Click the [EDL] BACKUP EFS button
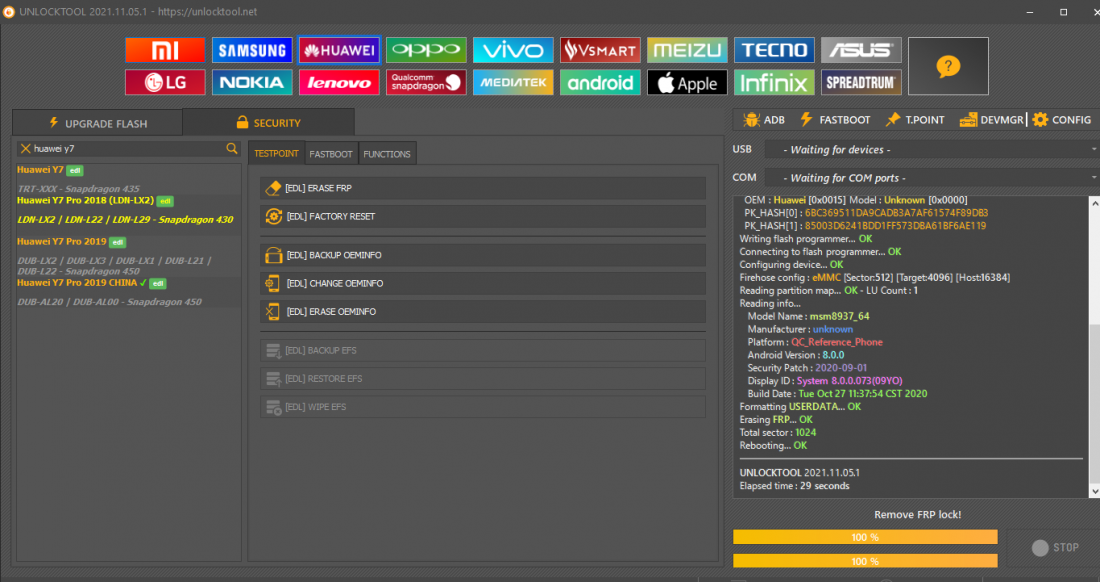Viewport: 1100px width, 582px height. tap(483, 351)
